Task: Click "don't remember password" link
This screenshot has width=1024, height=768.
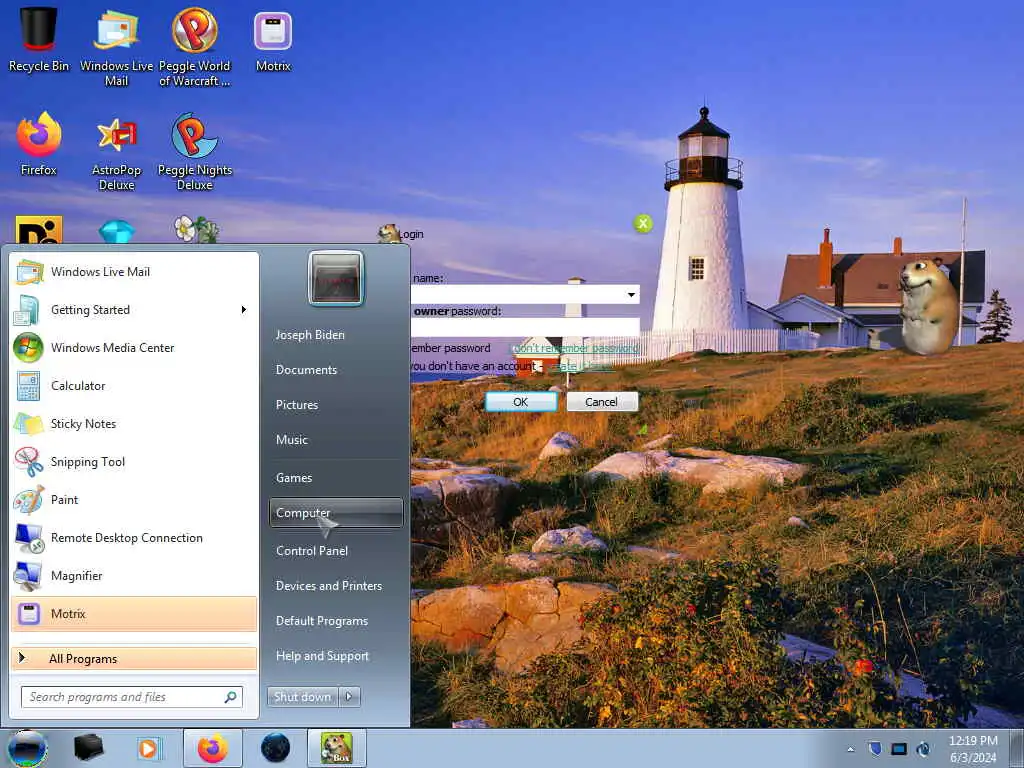Action: point(575,348)
